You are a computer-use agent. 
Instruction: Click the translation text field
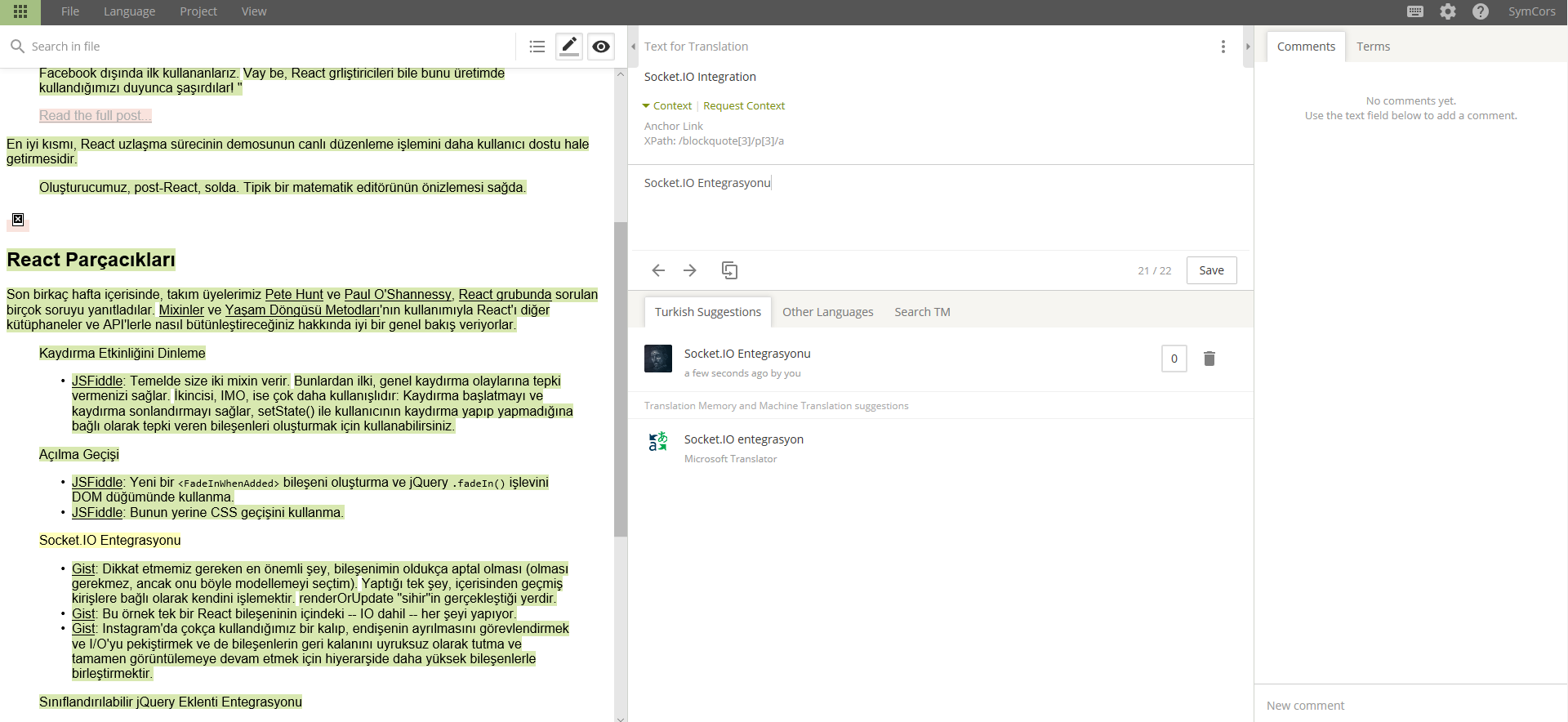(x=941, y=207)
